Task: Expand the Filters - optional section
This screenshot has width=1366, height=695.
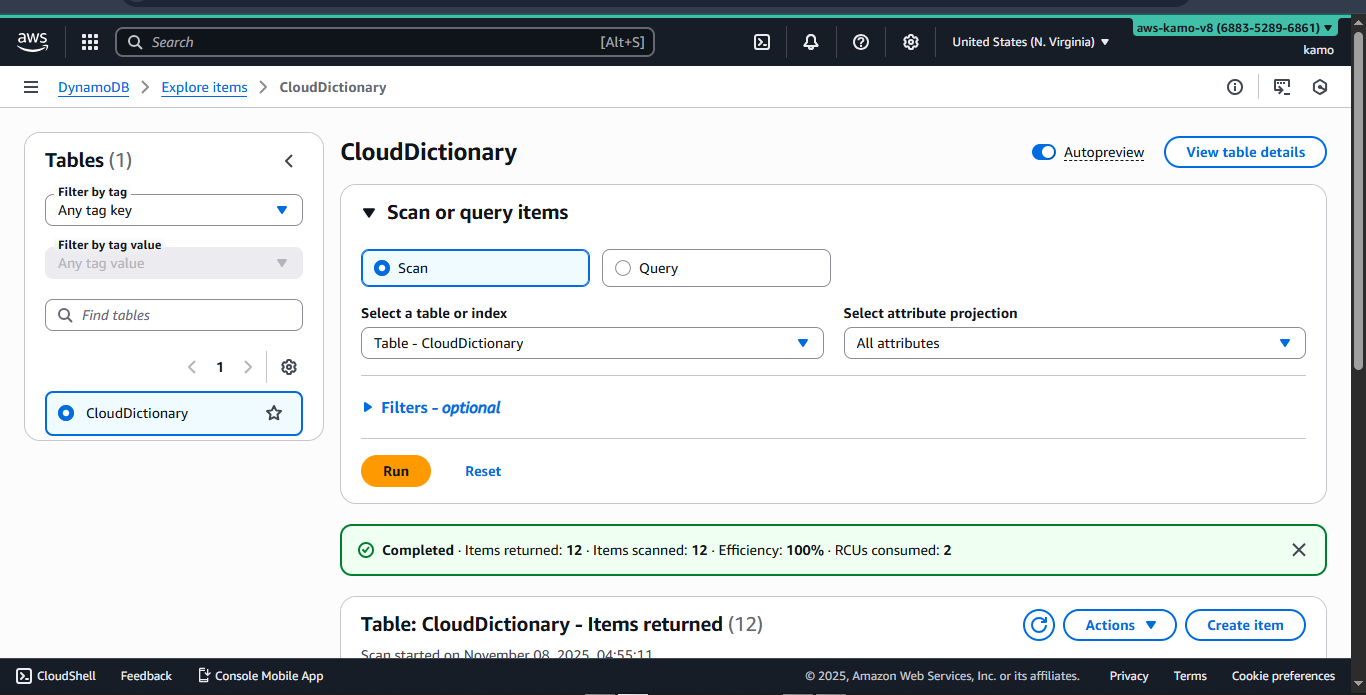Action: [x=430, y=407]
